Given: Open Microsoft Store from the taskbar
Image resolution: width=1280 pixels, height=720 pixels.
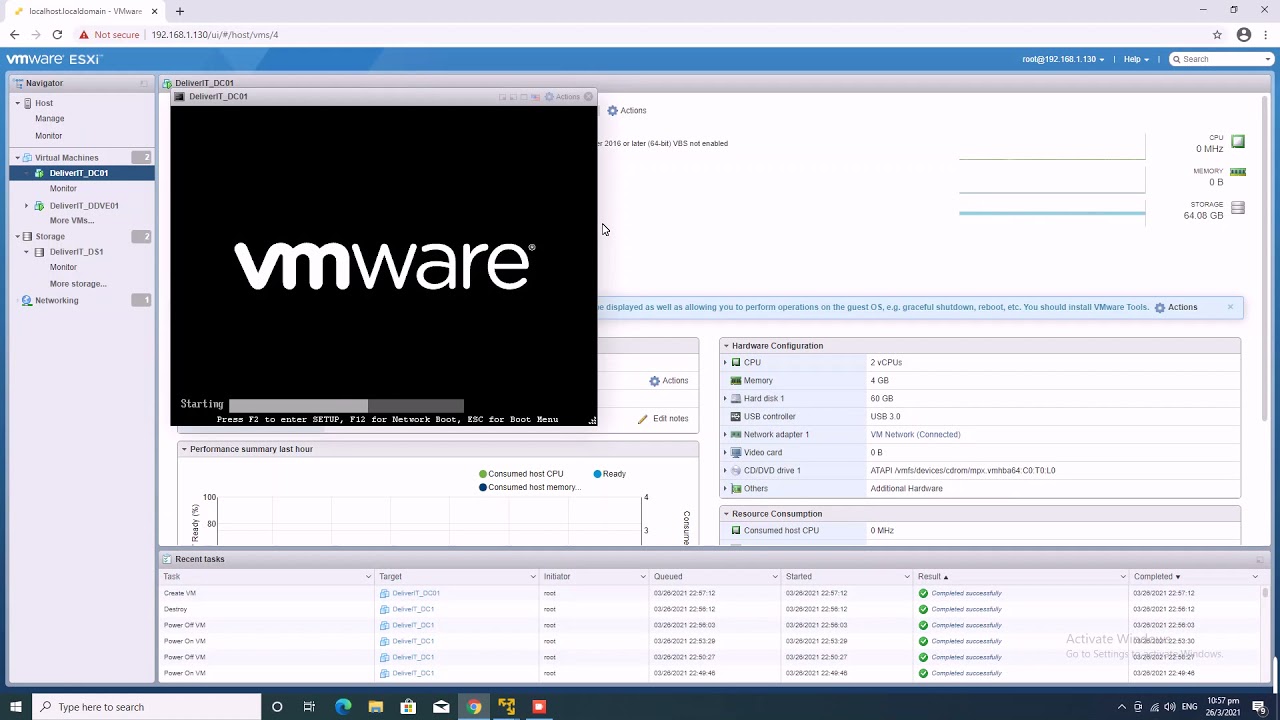Looking at the screenshot, I should 408,707.
